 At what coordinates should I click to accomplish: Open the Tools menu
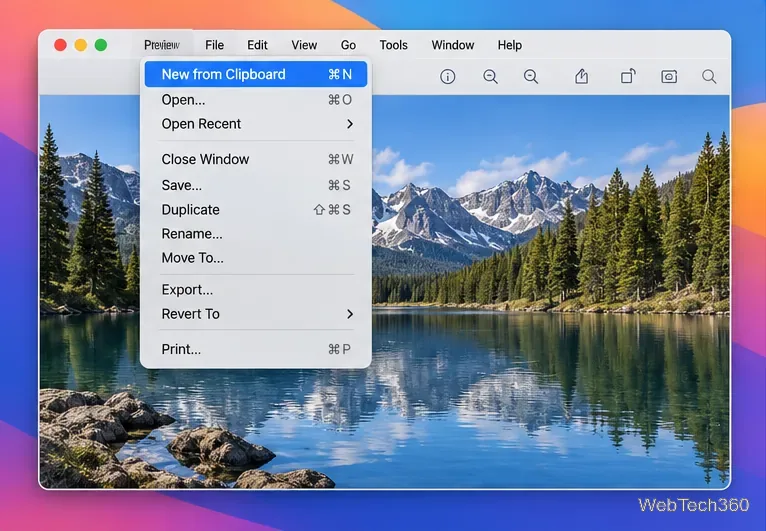[393, 45]
